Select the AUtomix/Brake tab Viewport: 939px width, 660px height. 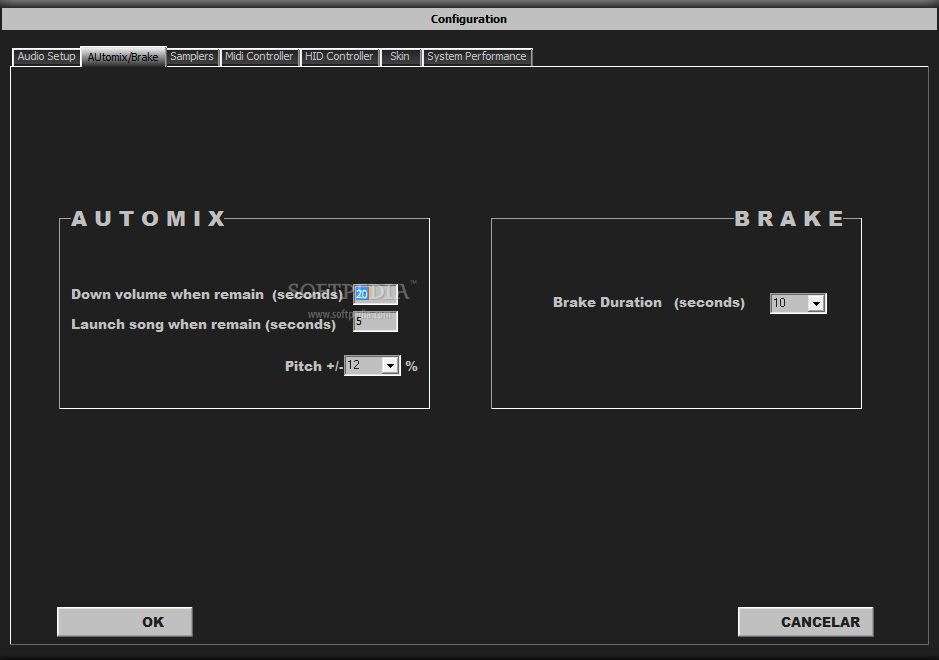[123, 57]
